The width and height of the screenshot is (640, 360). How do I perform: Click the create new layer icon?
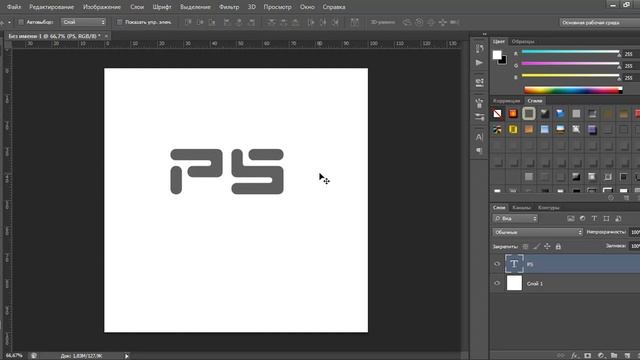pos(627,356)
